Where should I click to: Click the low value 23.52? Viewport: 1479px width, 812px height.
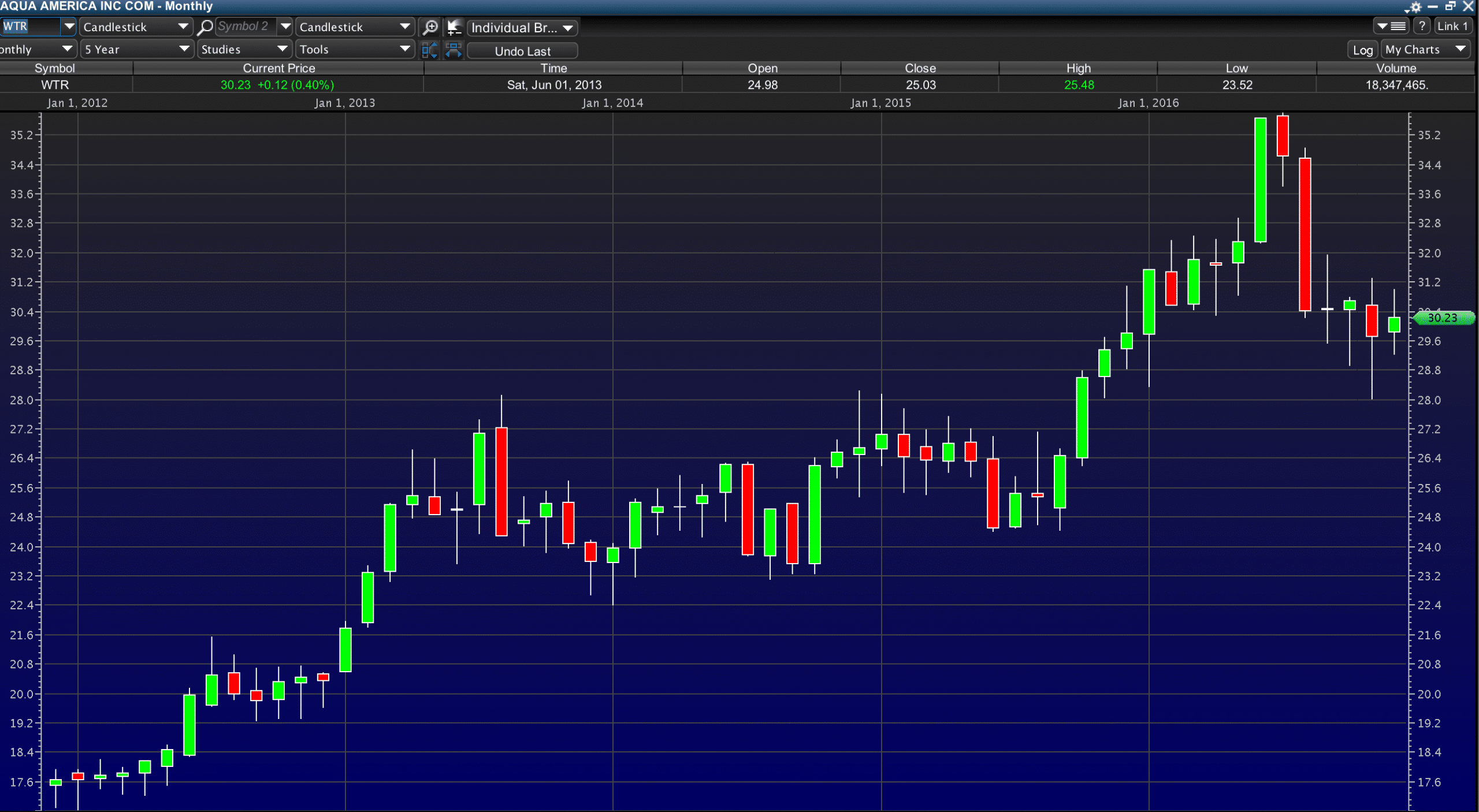(1237, 85)
